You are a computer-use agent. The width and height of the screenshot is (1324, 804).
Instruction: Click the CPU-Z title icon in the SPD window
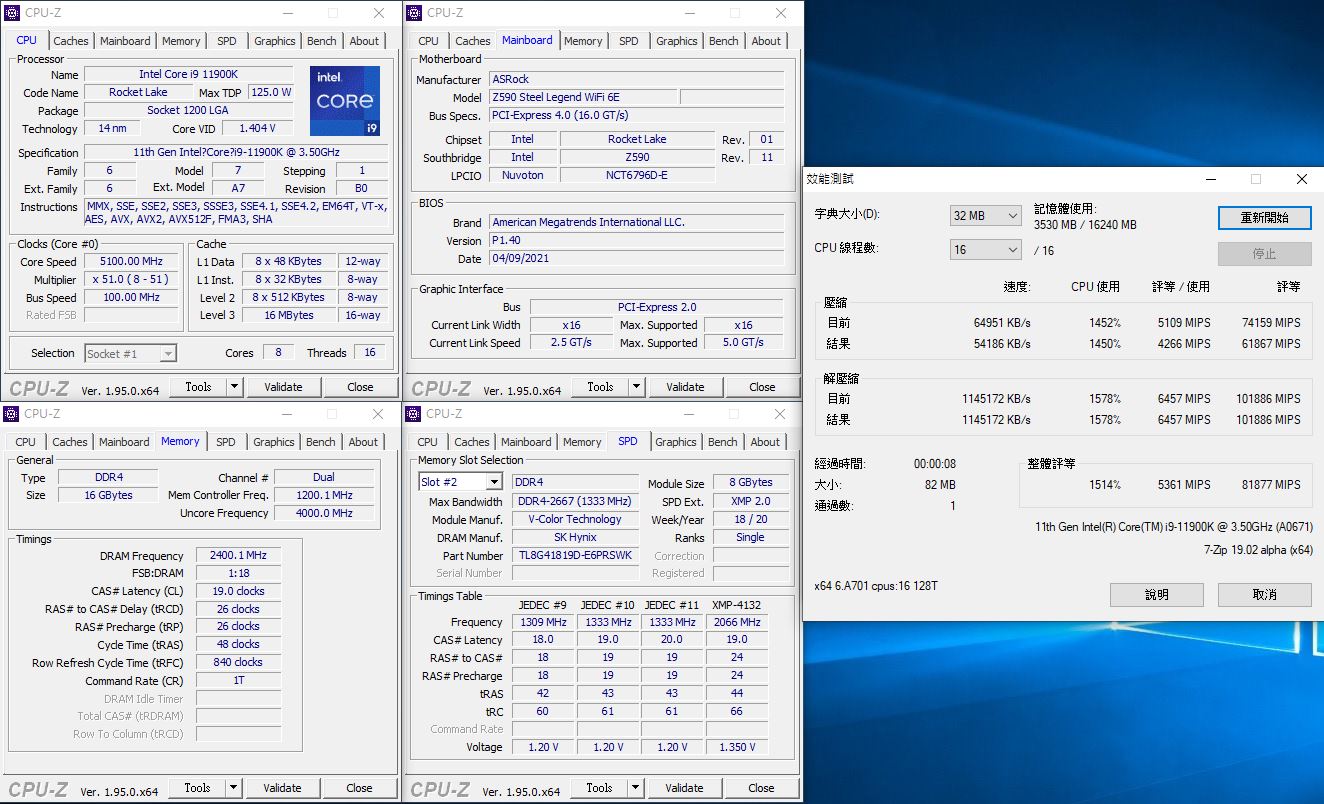414,414
